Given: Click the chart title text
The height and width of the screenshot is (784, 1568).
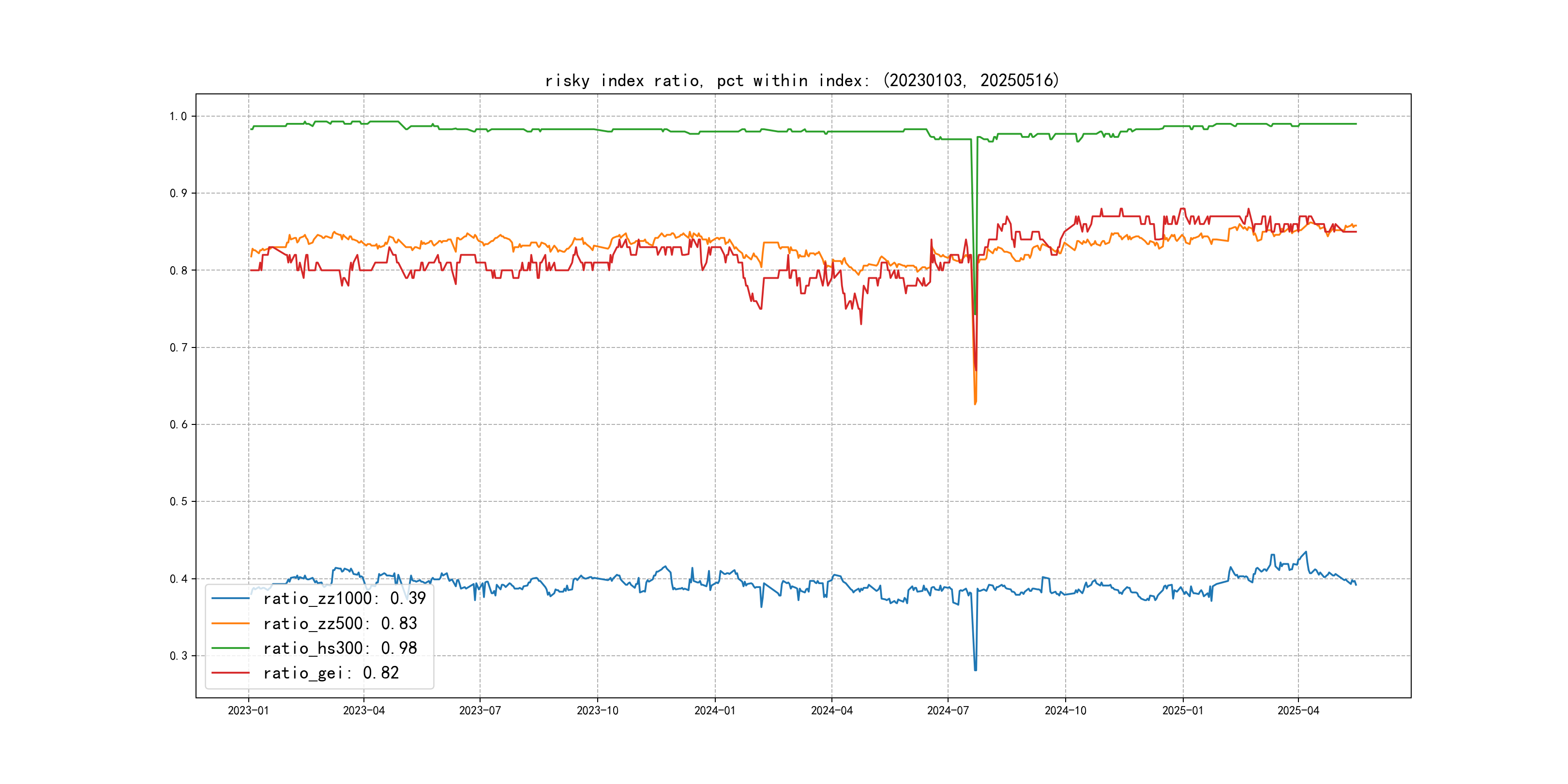Looking at the screenshot, I should click(801, 81).
